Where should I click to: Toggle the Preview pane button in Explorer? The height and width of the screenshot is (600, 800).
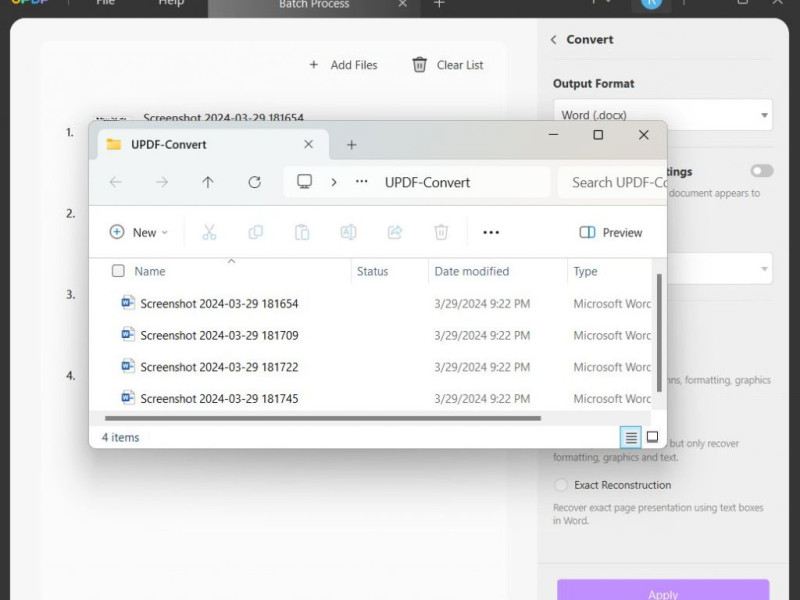point(611,232)
